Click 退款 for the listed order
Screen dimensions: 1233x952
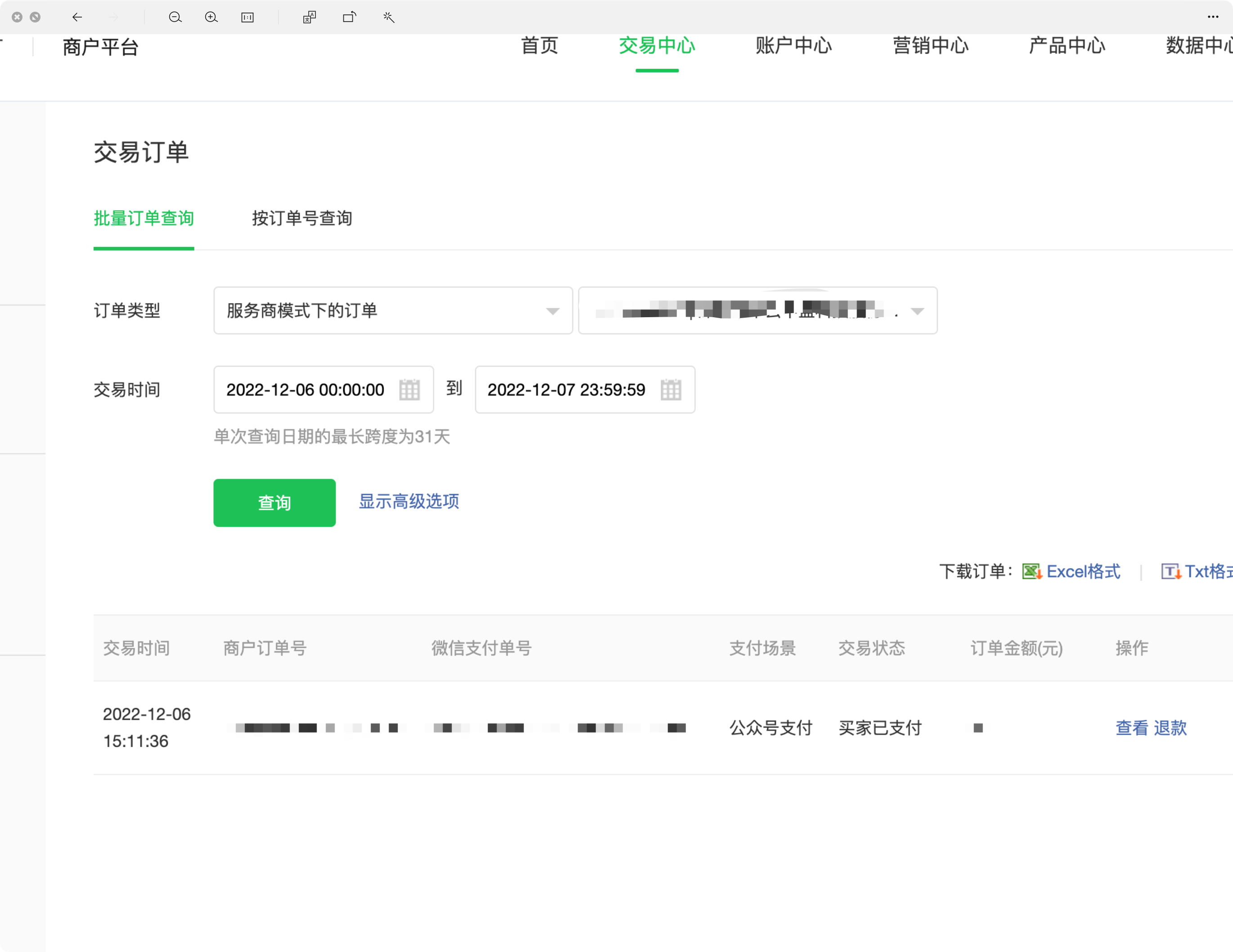coord(1170,728)
